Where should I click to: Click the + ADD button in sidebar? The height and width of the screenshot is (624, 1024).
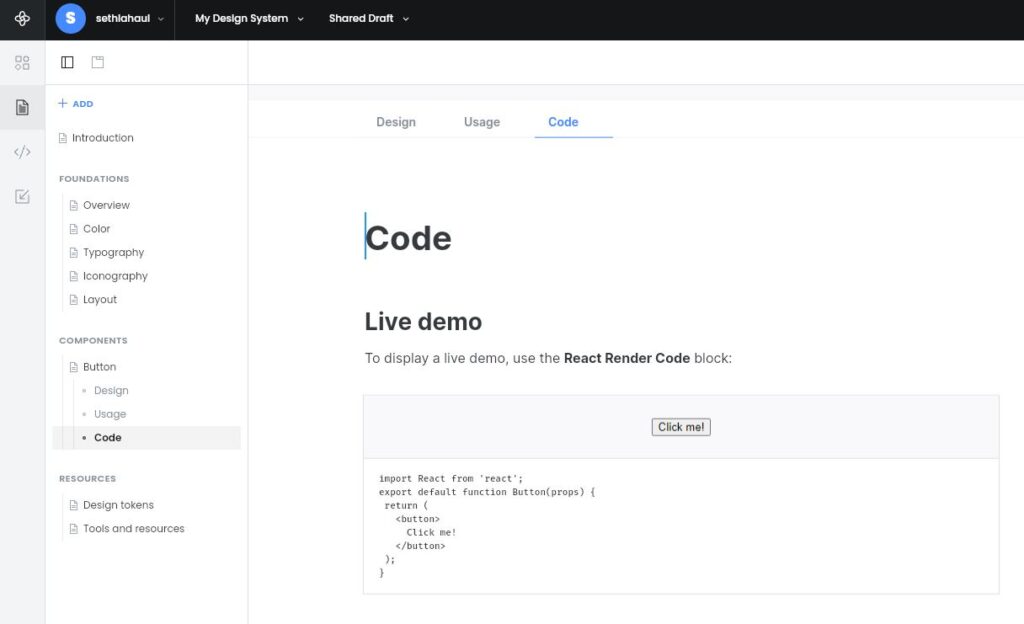point(76,104)
